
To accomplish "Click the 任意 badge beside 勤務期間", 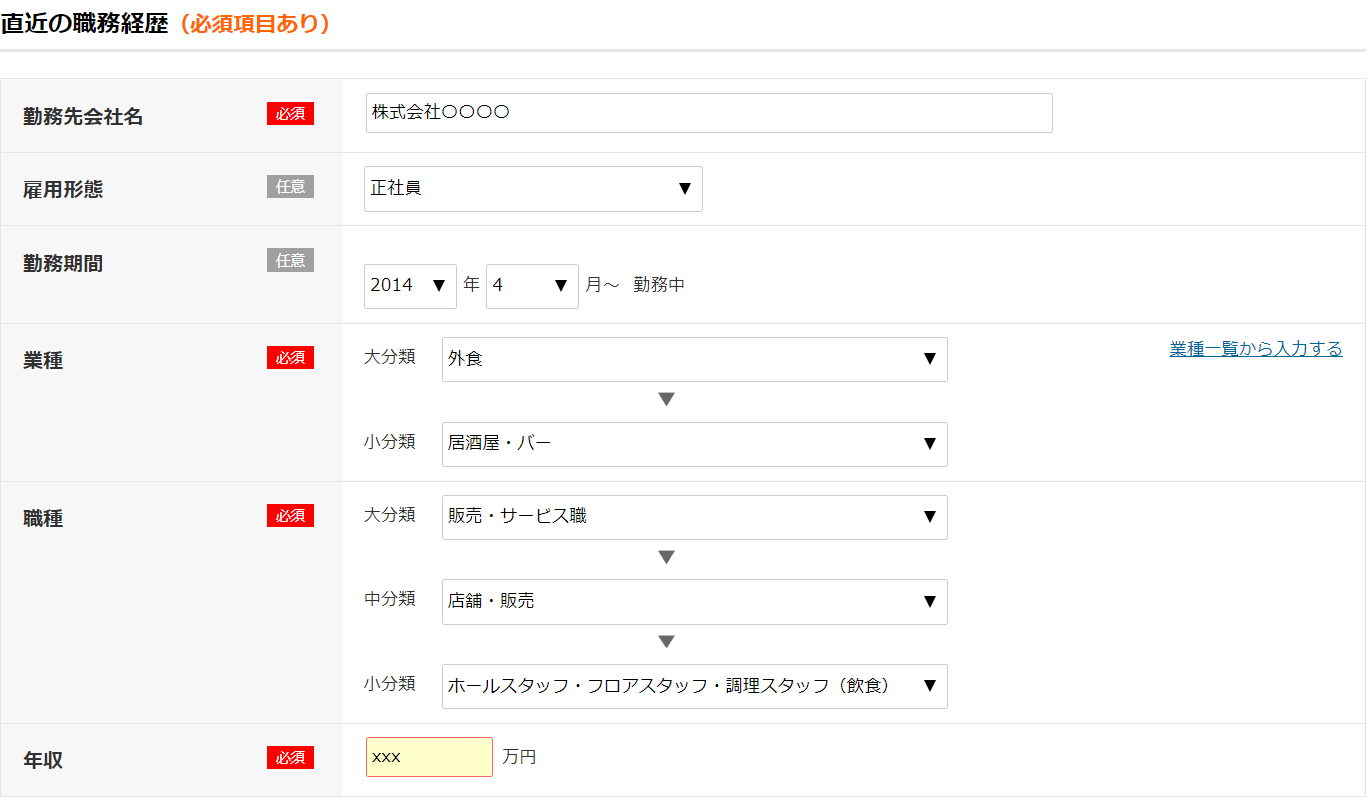I will [290, 260].
